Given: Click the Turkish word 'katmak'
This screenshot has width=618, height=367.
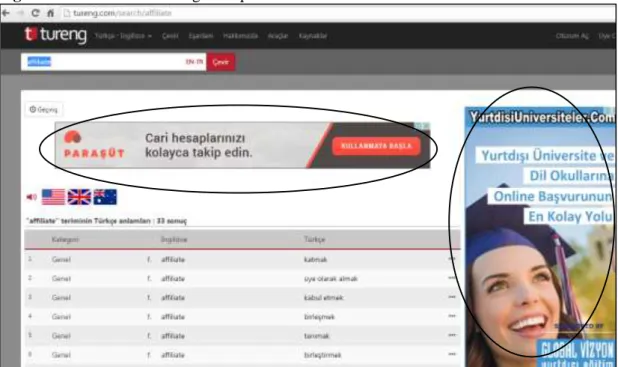Looking at the screenshot, I should click(315, 259).
